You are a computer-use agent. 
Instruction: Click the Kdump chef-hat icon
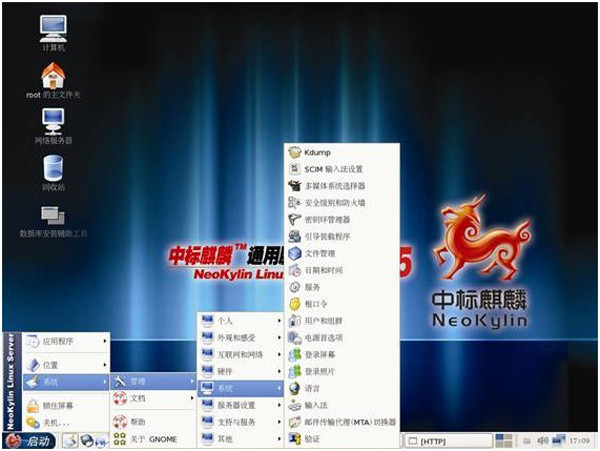[x=295, y=152]
